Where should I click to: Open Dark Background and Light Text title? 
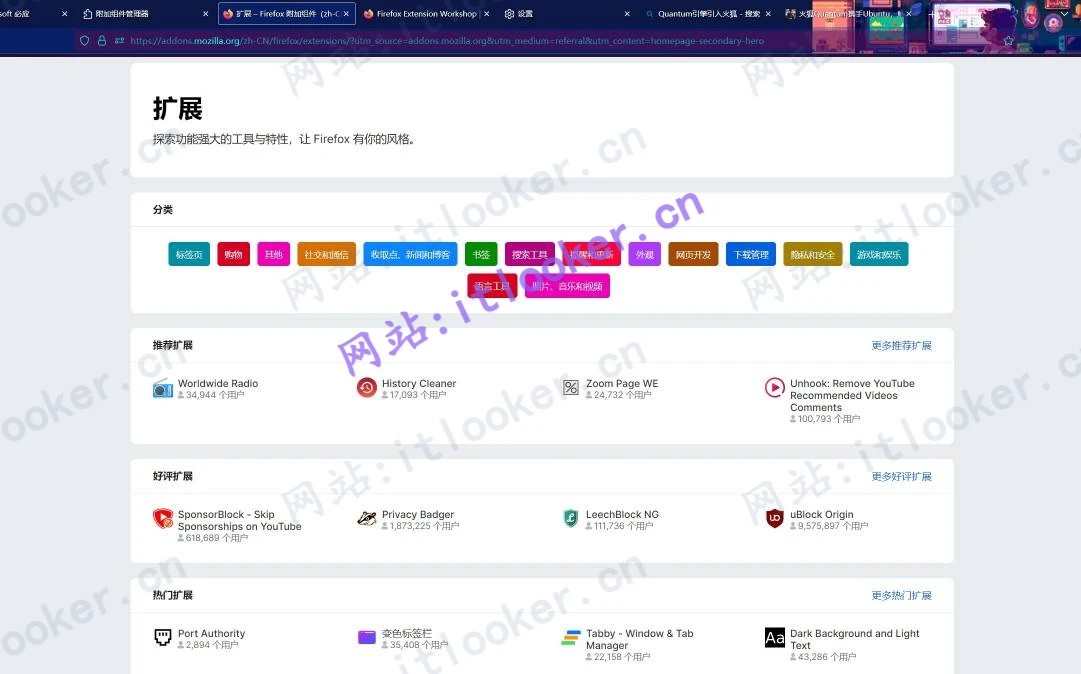854,640
